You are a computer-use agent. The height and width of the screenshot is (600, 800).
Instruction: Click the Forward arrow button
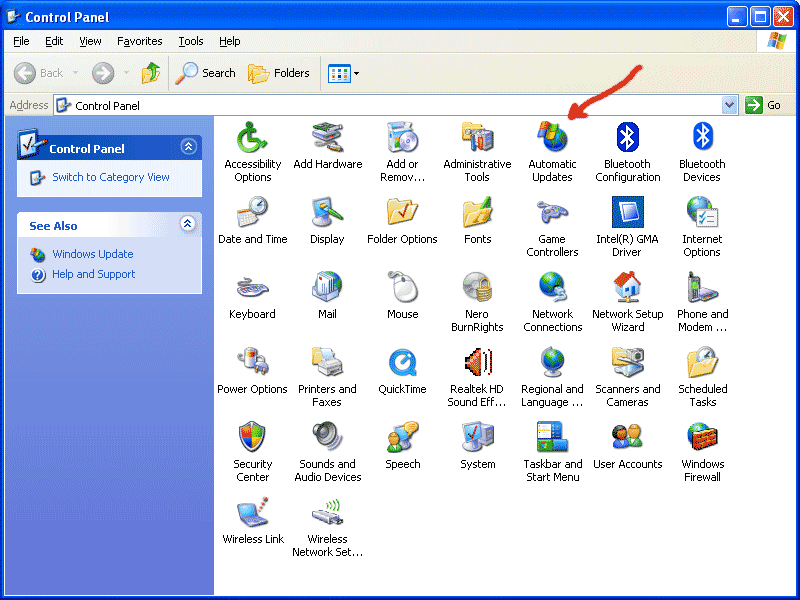click(x=103, y=73)
